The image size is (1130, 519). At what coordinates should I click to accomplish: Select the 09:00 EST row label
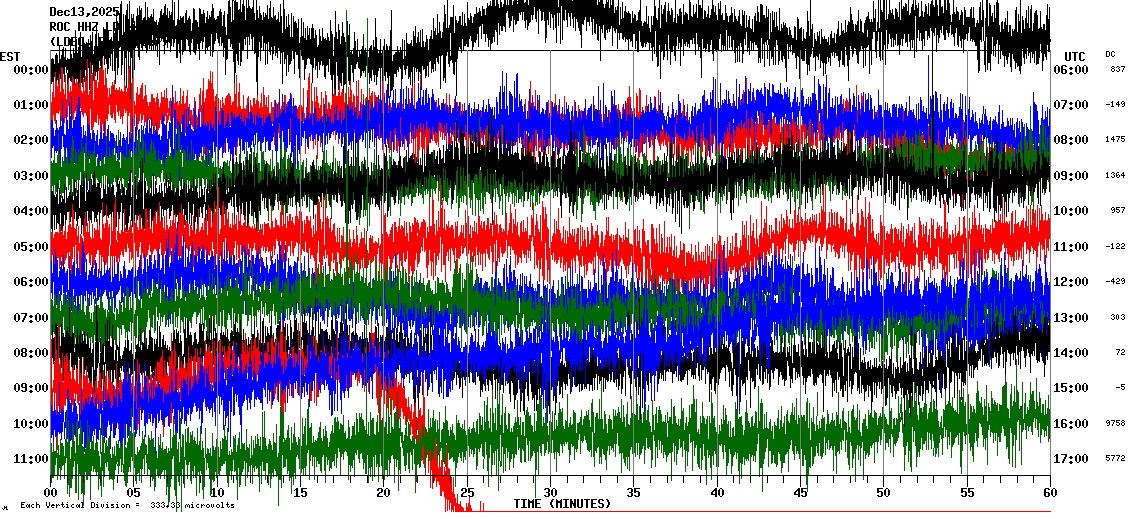point(32,388)
